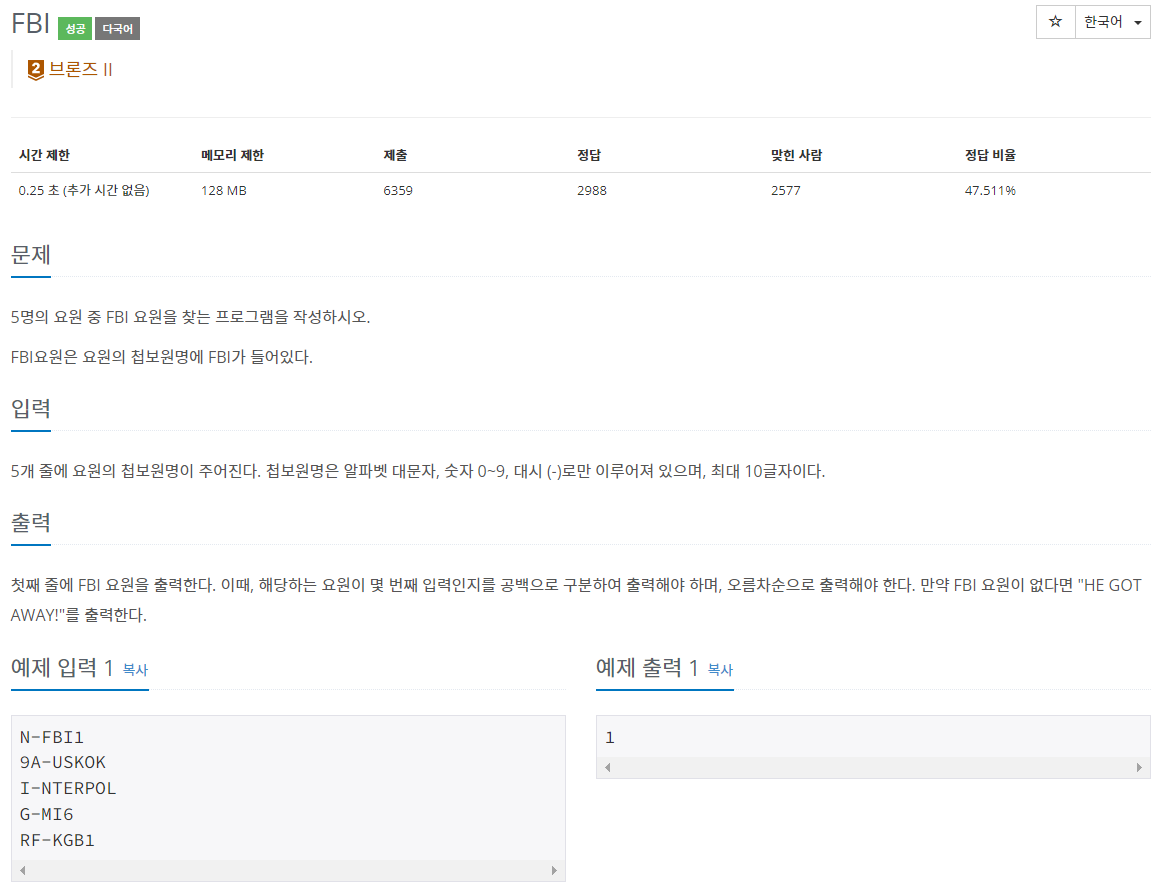Click left arrow of example output scrollbar
This screenshot has width=1165, height=889.
tap(608, 767)
